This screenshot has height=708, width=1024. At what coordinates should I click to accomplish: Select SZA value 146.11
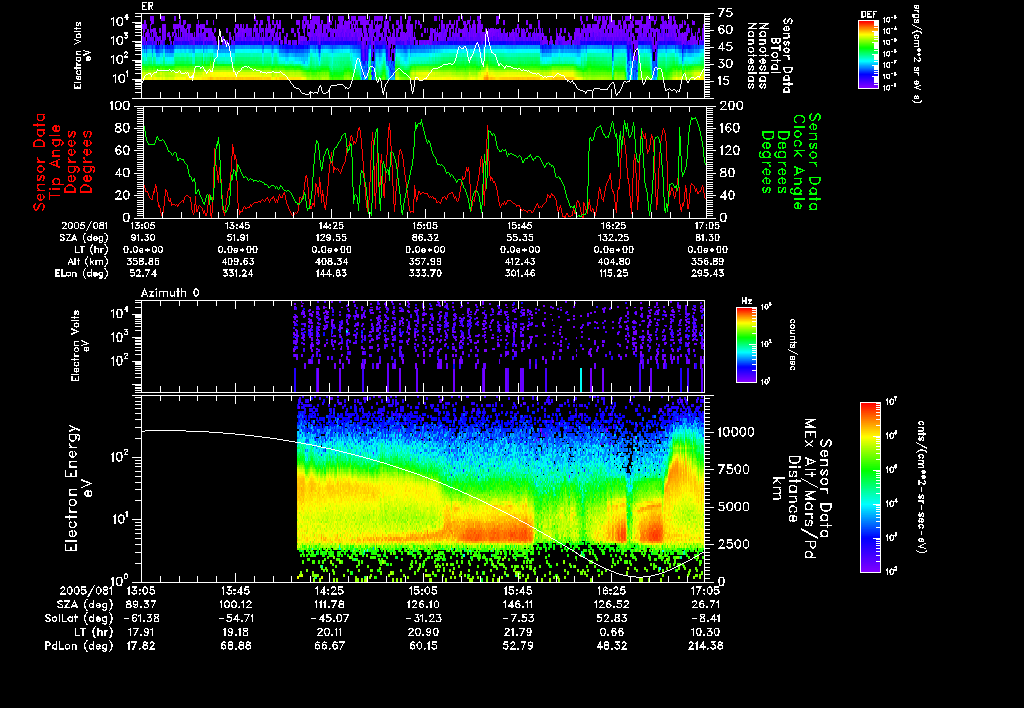(518, 605)
